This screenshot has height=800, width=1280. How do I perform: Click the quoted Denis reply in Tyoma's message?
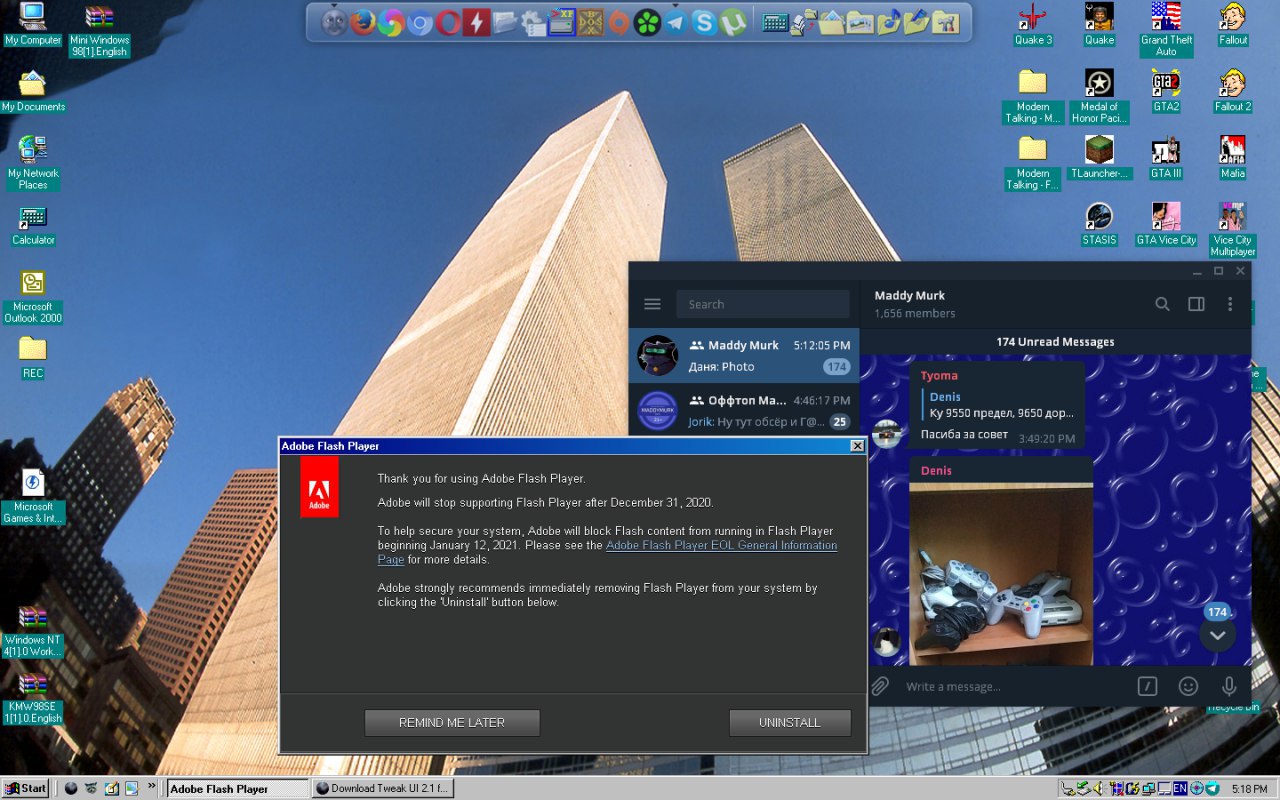1001,404
